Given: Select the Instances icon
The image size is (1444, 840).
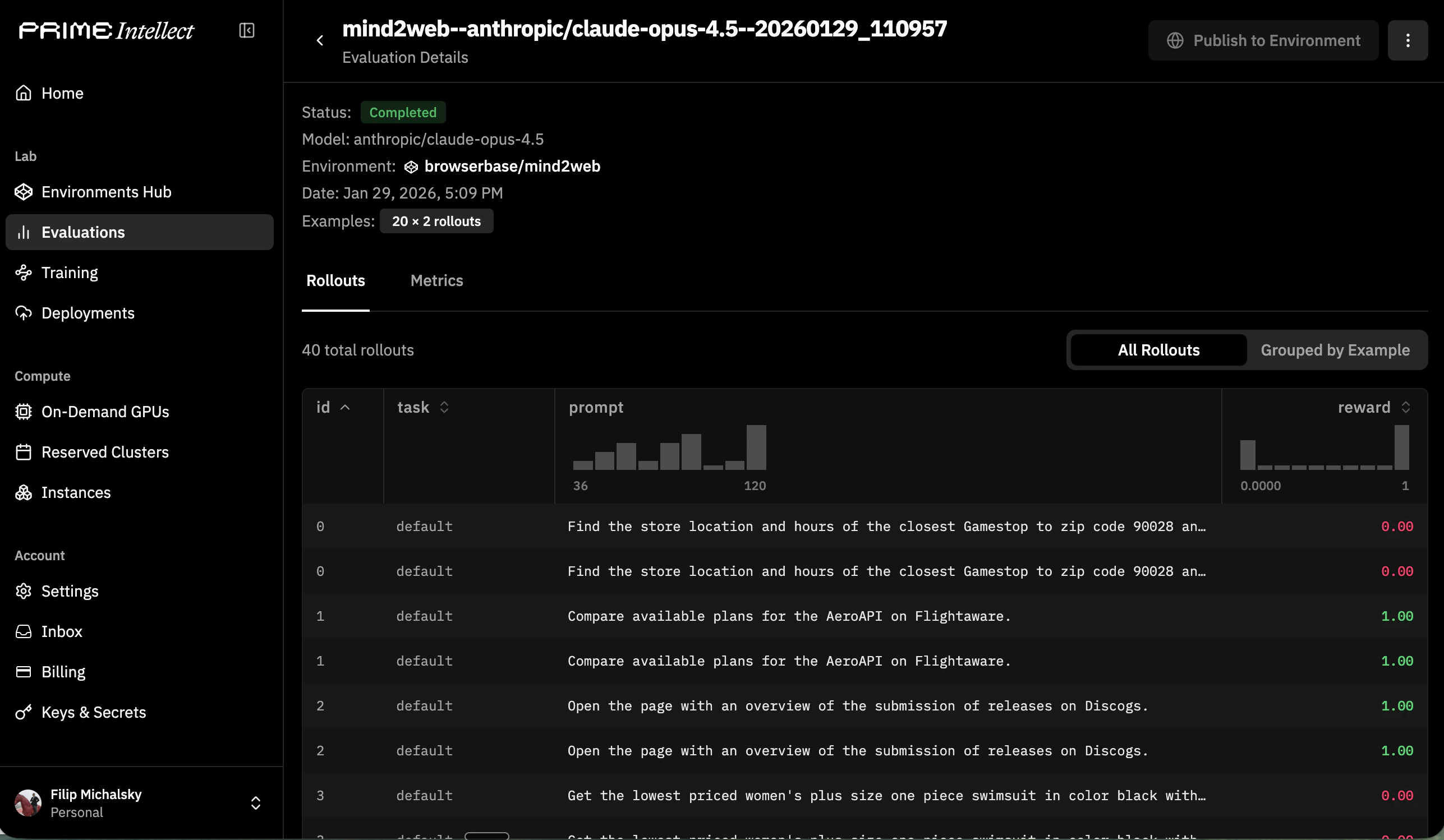Looking at the screenshot, I should [x=24, y=492].
